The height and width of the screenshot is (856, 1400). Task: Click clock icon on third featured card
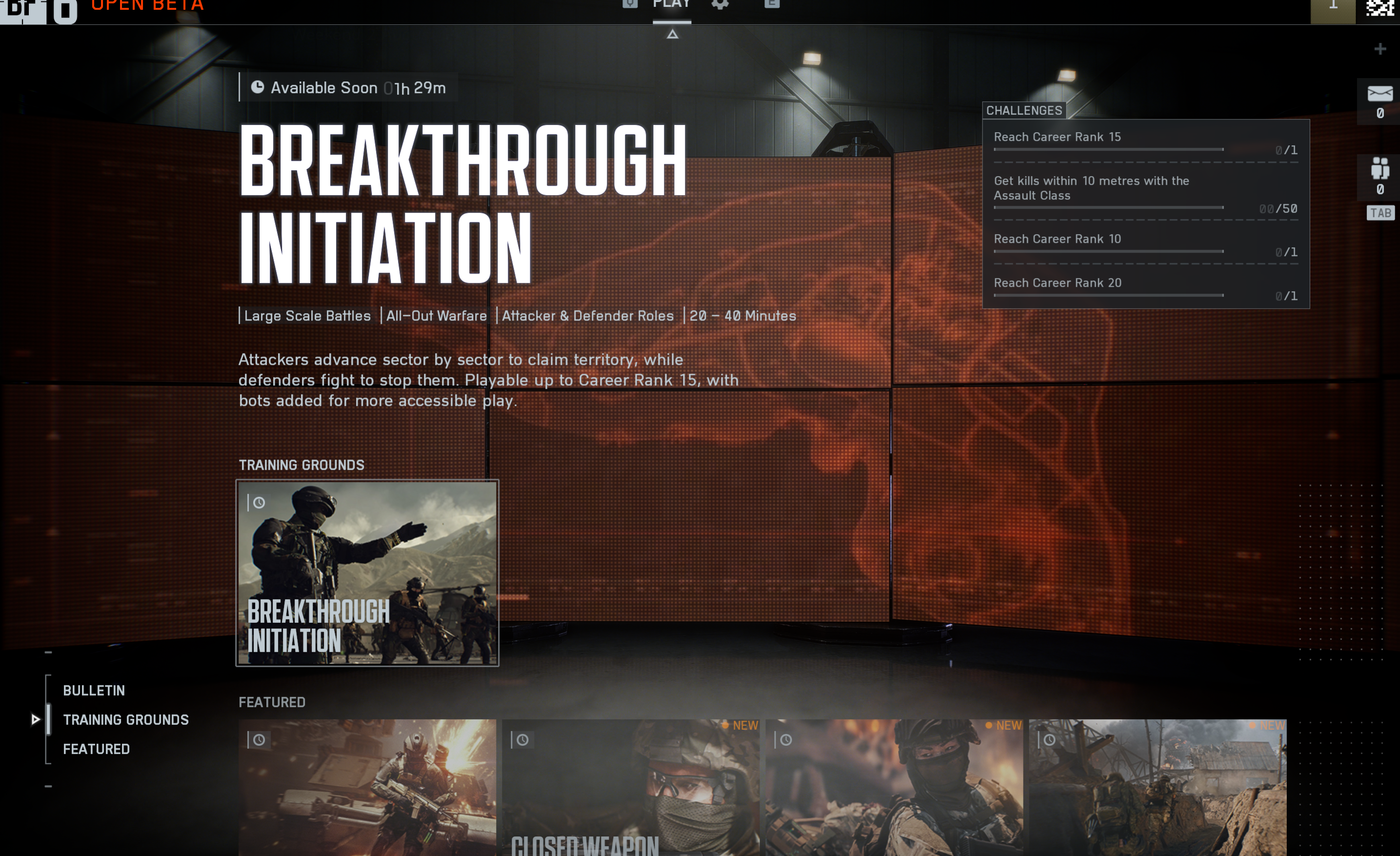click(x=786, y=740)
